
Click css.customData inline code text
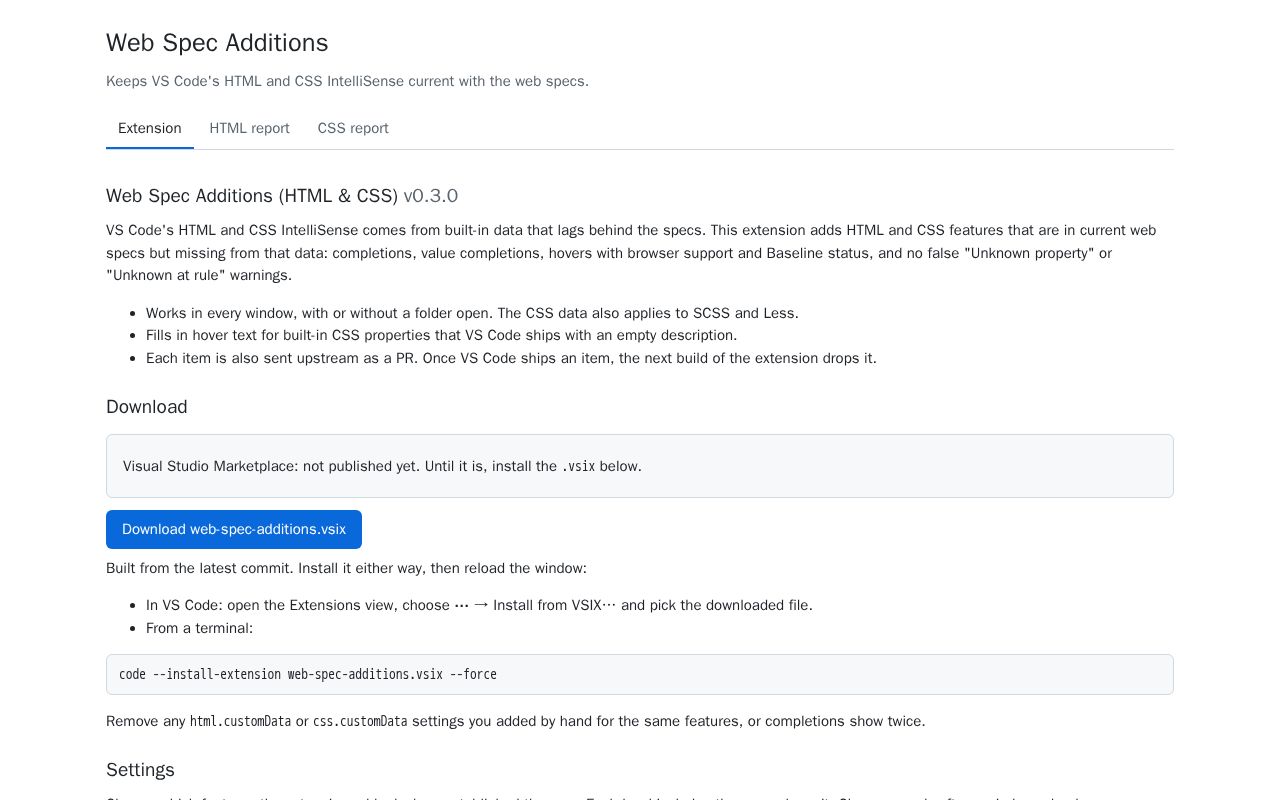[360, 721]
